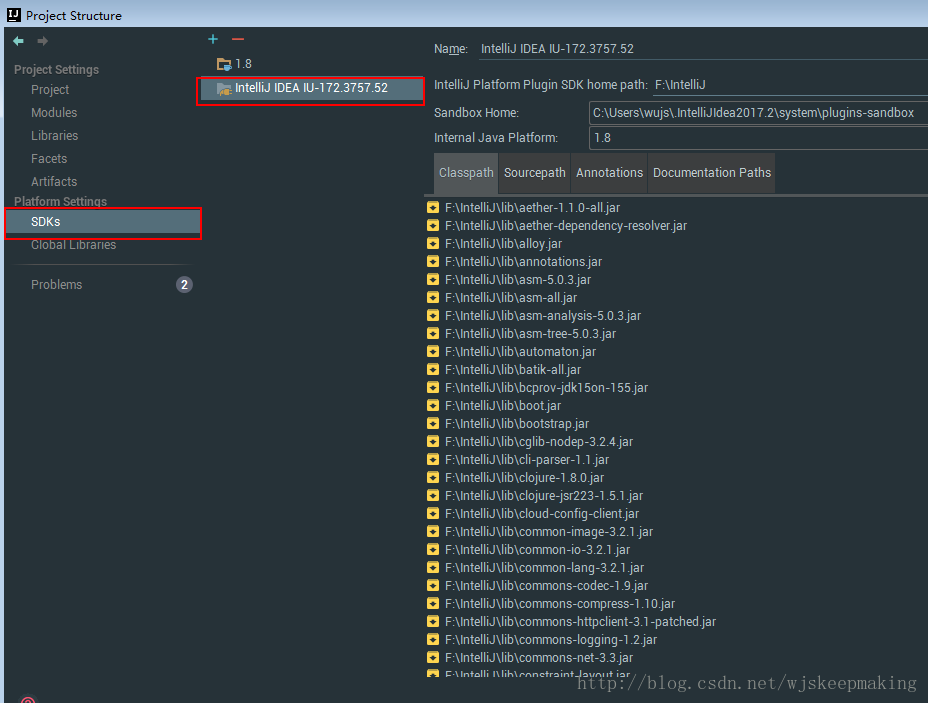Open the Annotations tab
The image size is (928, 703).
coord(610,173)
